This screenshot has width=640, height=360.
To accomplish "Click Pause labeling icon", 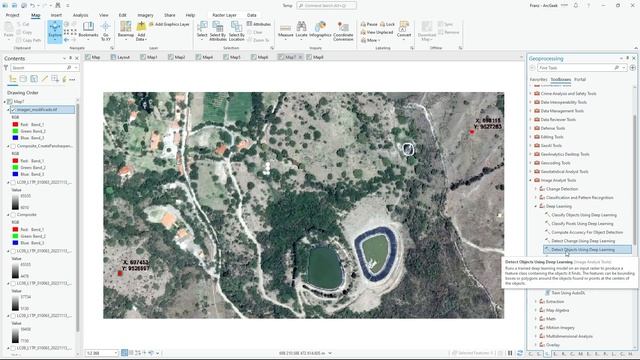I will pyautogui.click(x=363, y=24).
